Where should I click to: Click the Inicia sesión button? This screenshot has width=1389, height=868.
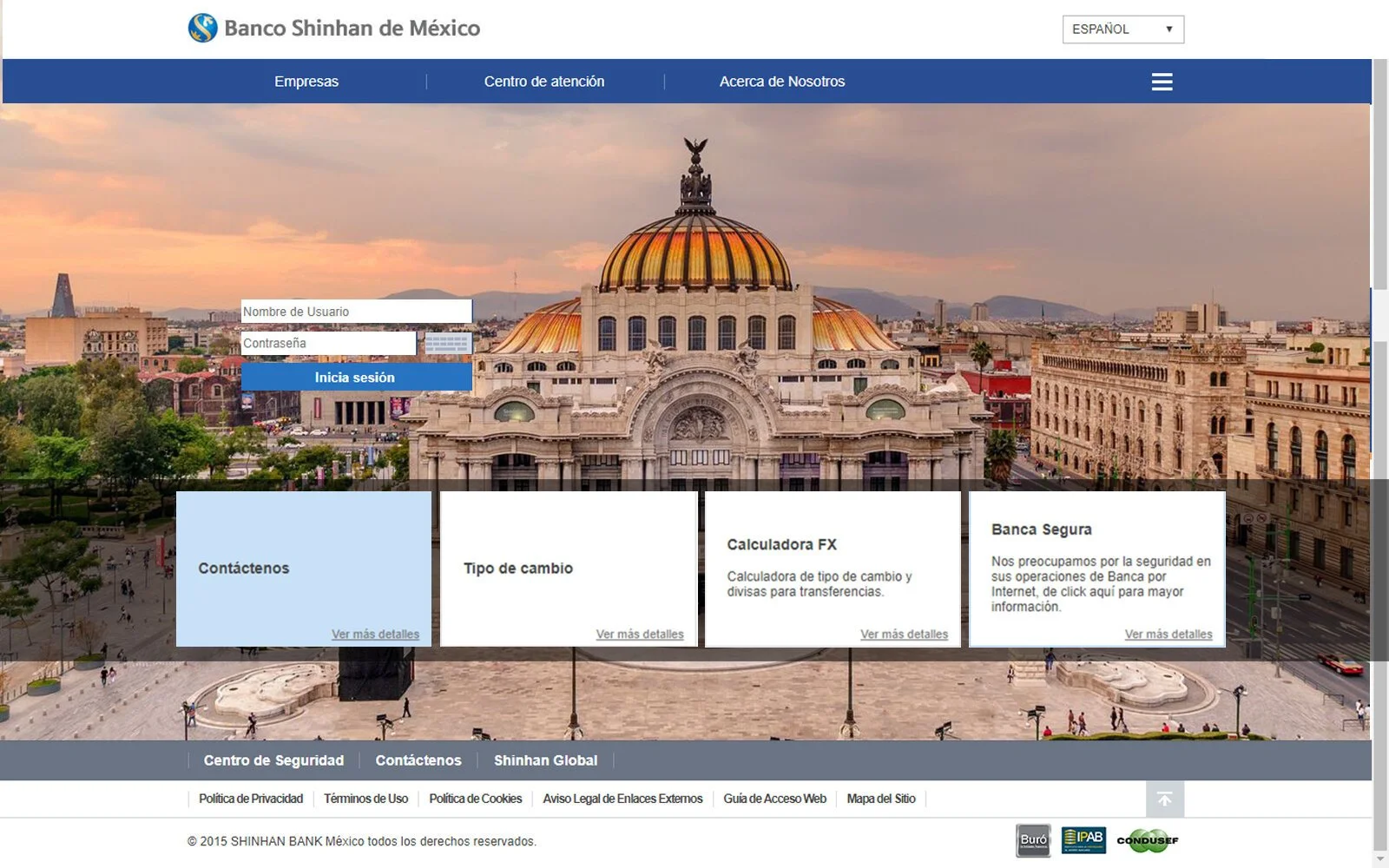pos(356,378)
